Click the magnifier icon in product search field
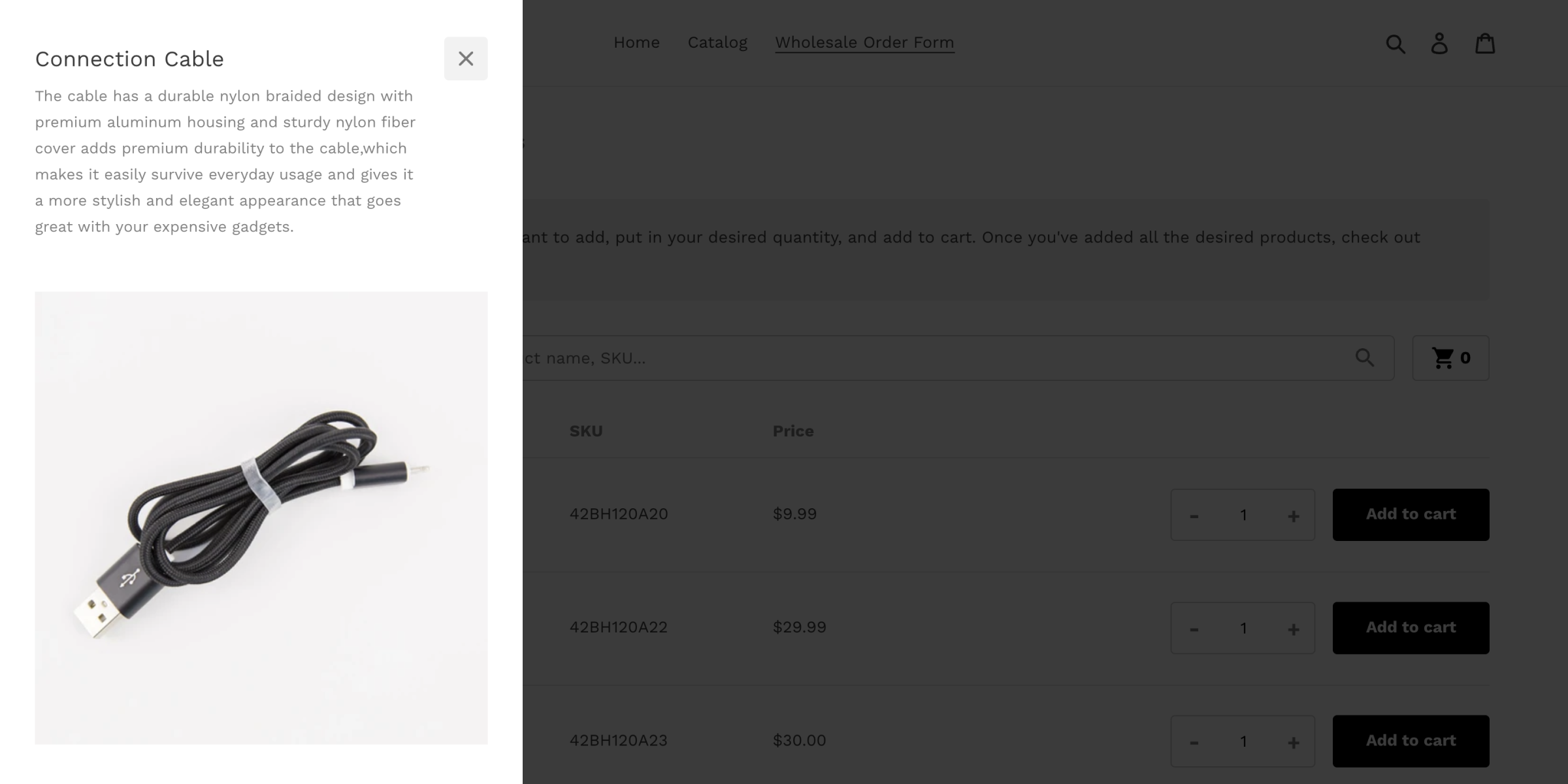Viewport: 1568px width, 784px height. point(1364,357)
